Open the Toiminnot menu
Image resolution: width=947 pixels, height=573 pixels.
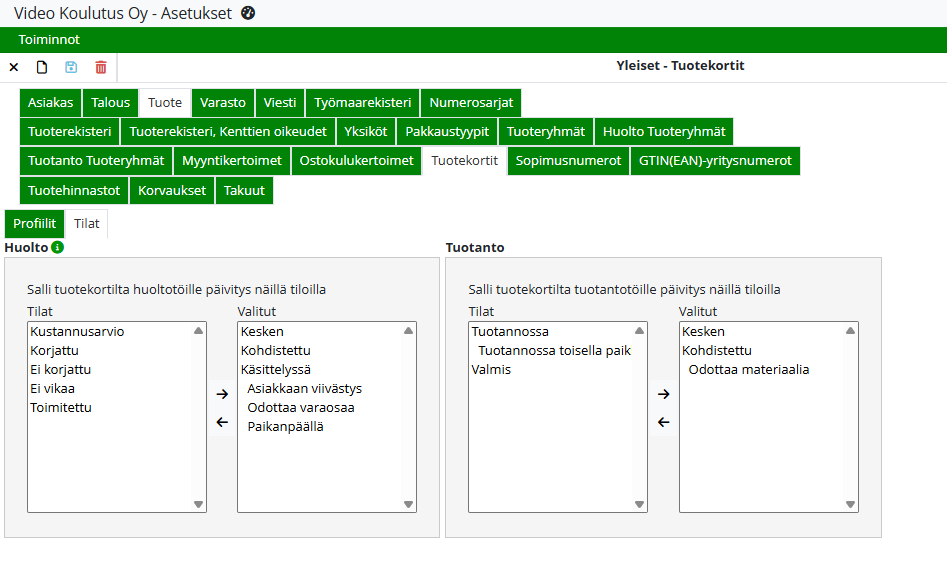tap(49, 40)
